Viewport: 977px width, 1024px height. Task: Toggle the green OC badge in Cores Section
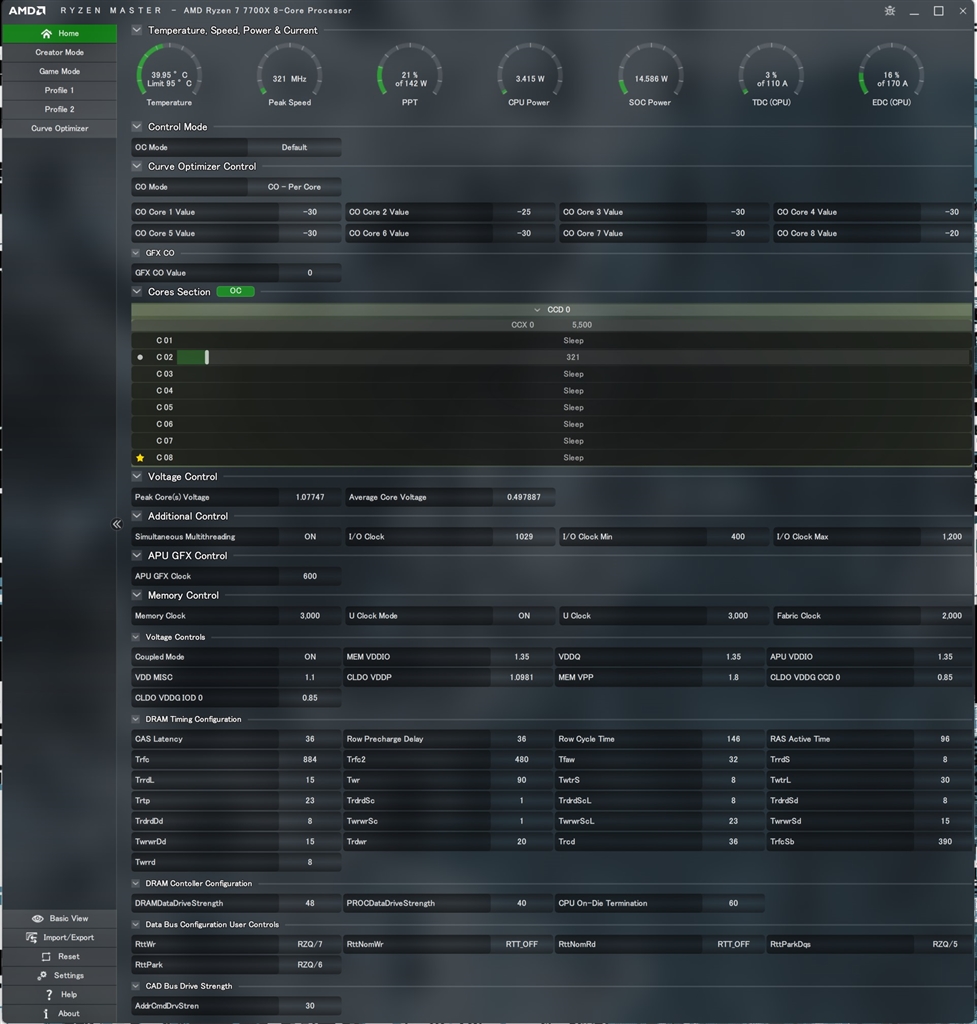tap(235, 291)
